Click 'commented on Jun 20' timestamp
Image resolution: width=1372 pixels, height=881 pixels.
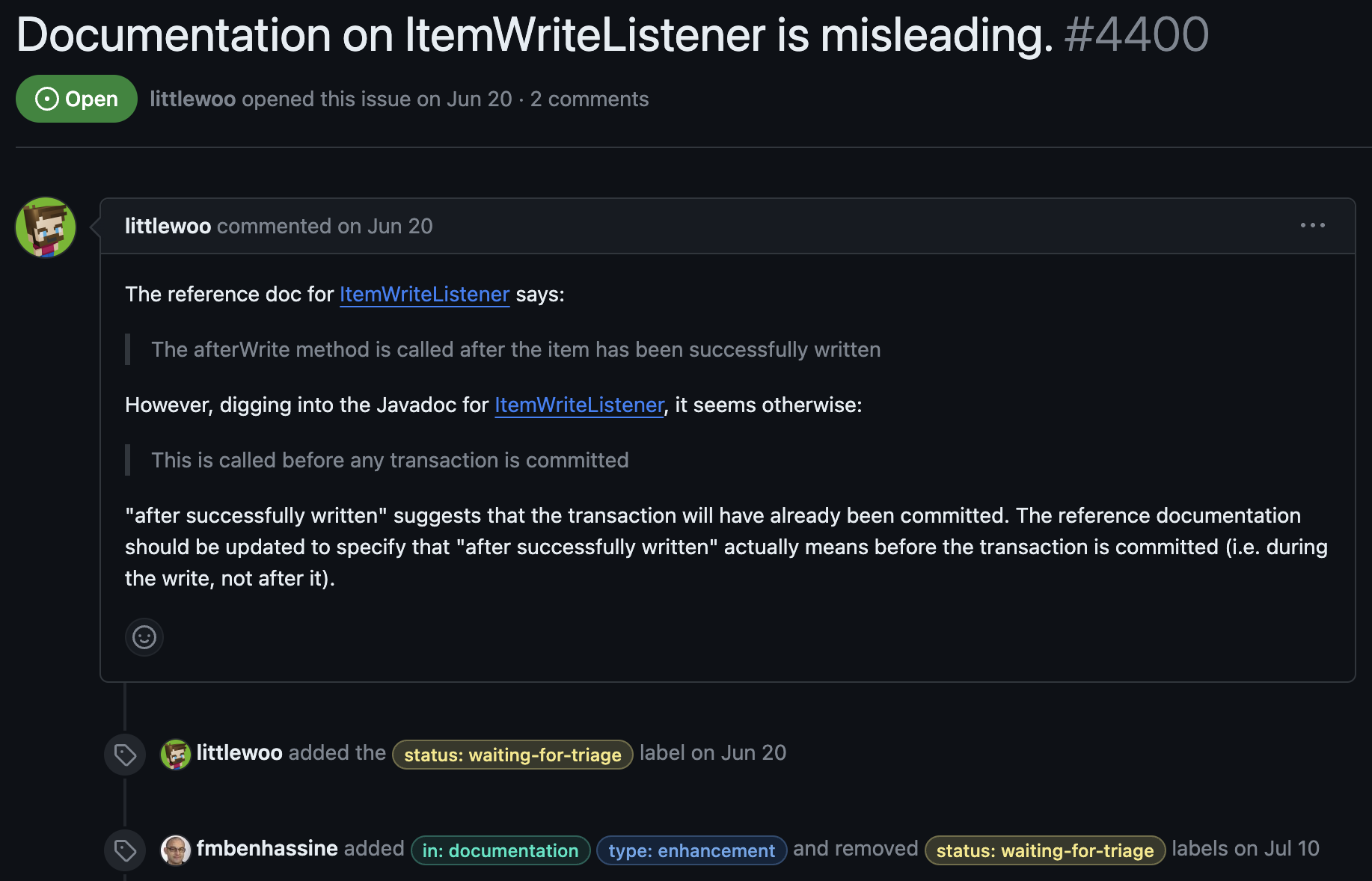325,226
